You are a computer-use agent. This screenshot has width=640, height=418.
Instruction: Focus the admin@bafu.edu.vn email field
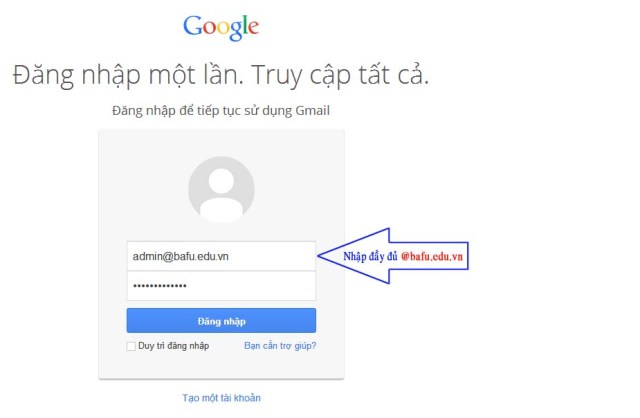point(221,256)
